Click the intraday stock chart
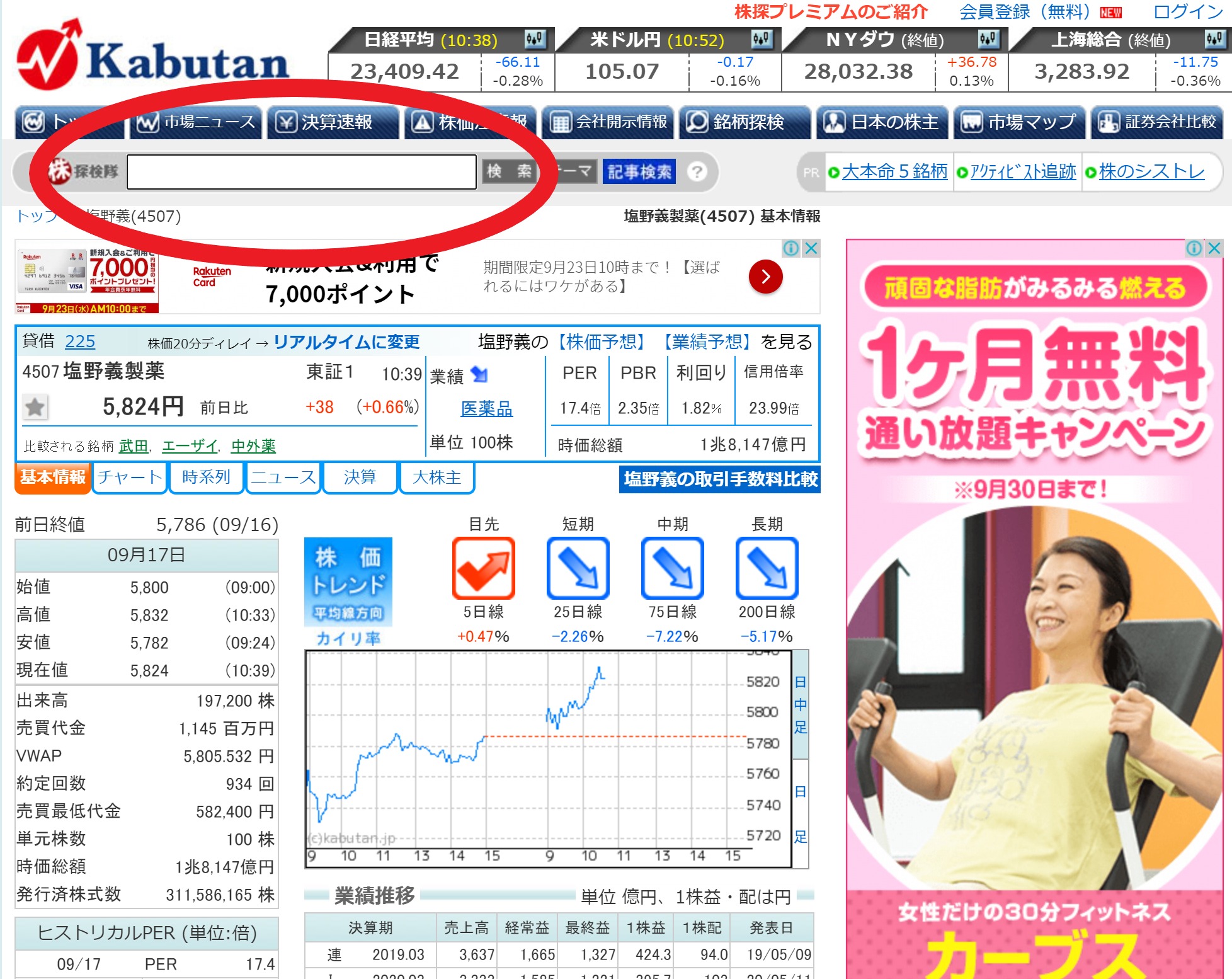 pos(548,759)
